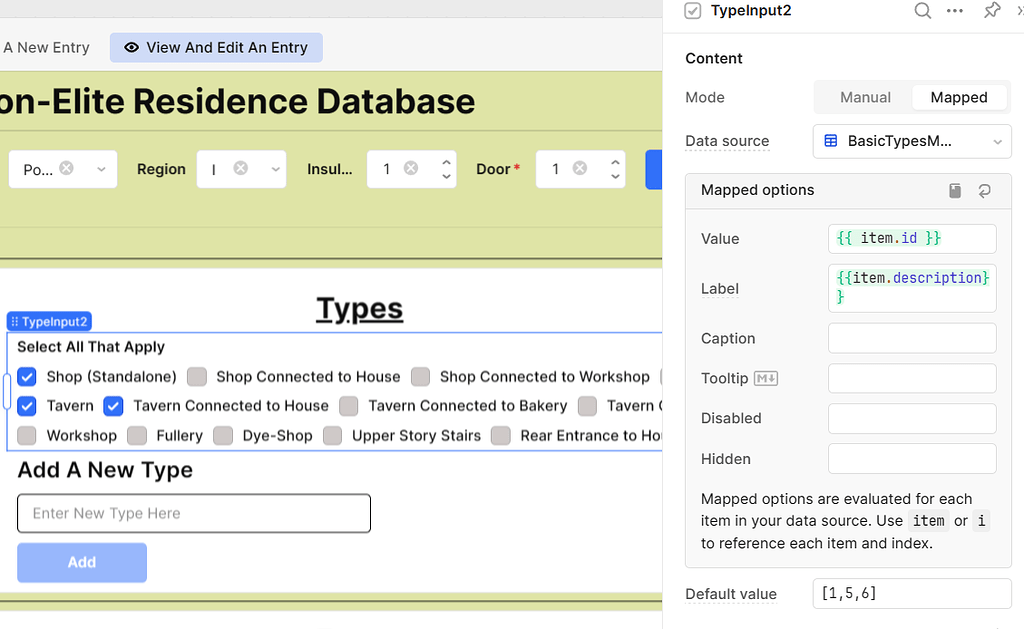1024x629 pixels.
Task: Switch Mode to Mapped
Action: 959,97
